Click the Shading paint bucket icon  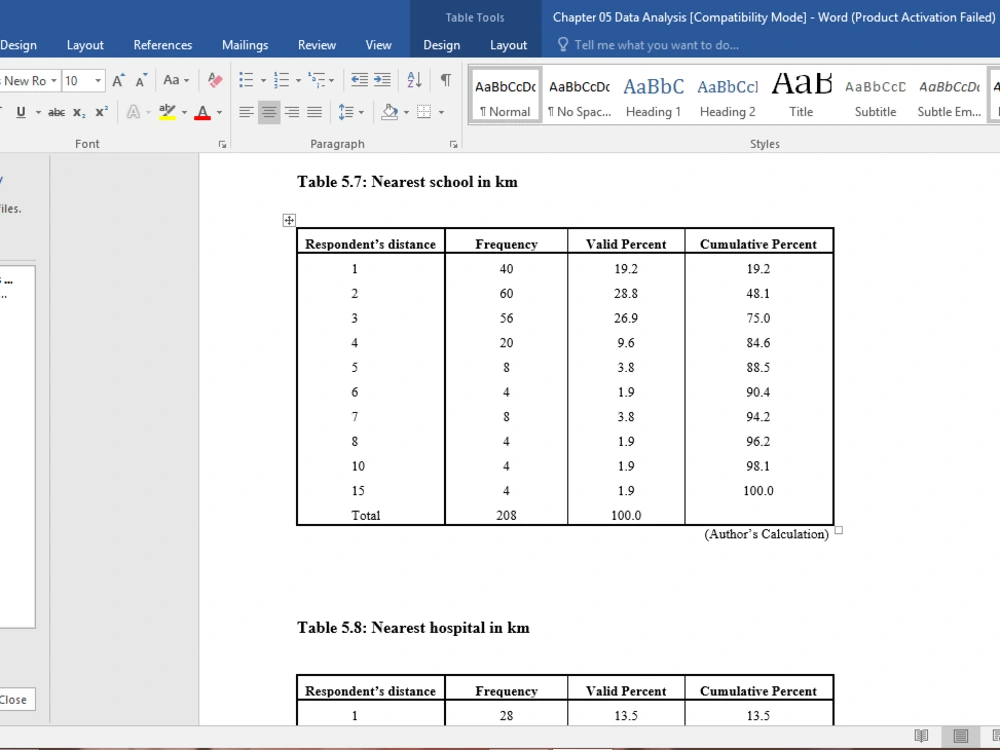click(390, 112)
